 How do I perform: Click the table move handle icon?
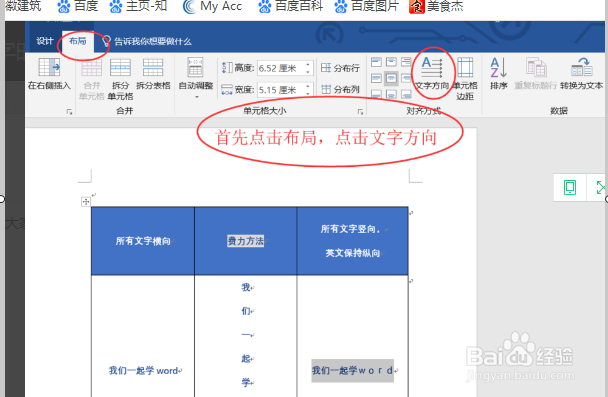(86, 202)
